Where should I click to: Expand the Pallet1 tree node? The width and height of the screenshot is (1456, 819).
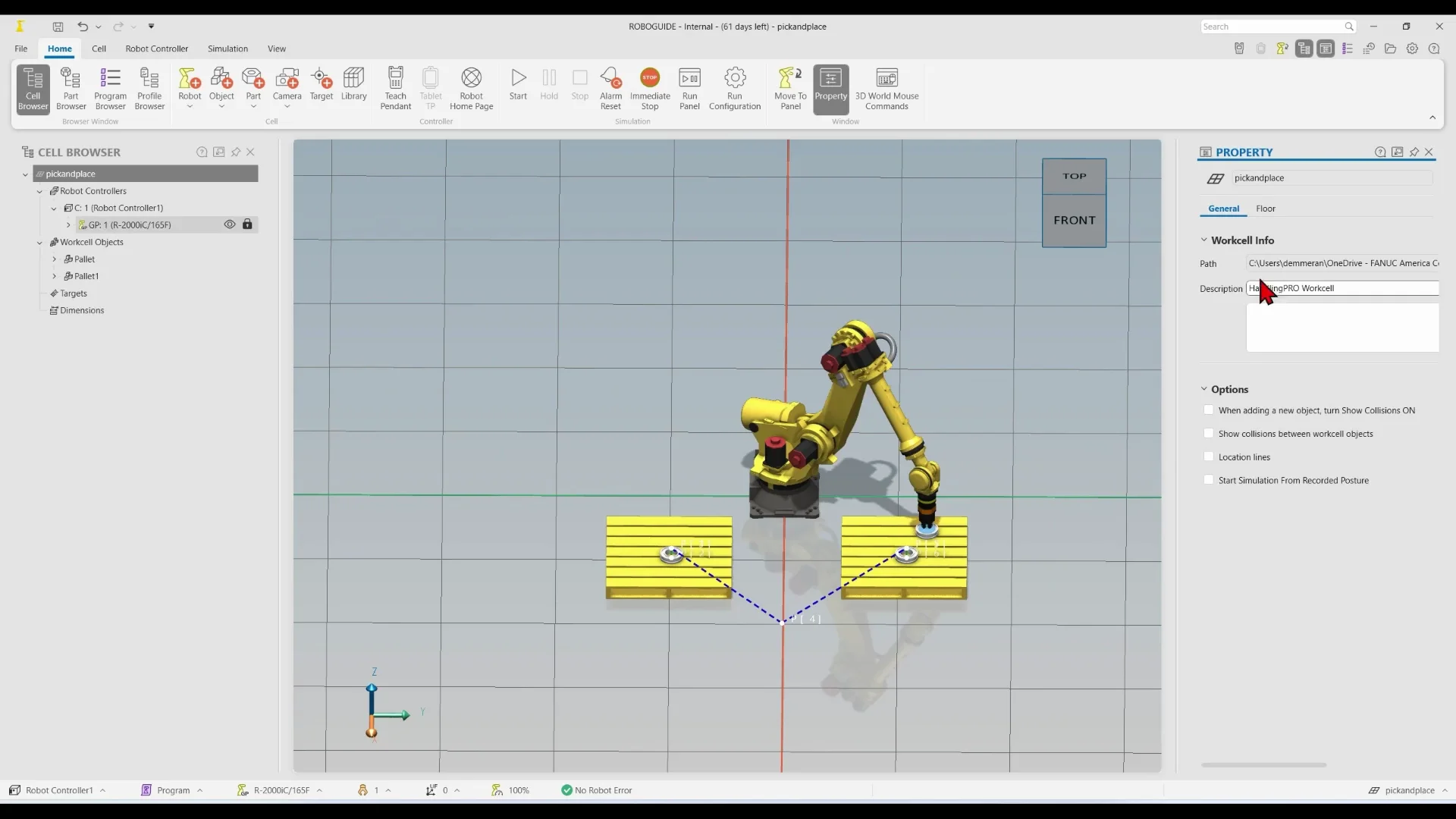point(54,276)
